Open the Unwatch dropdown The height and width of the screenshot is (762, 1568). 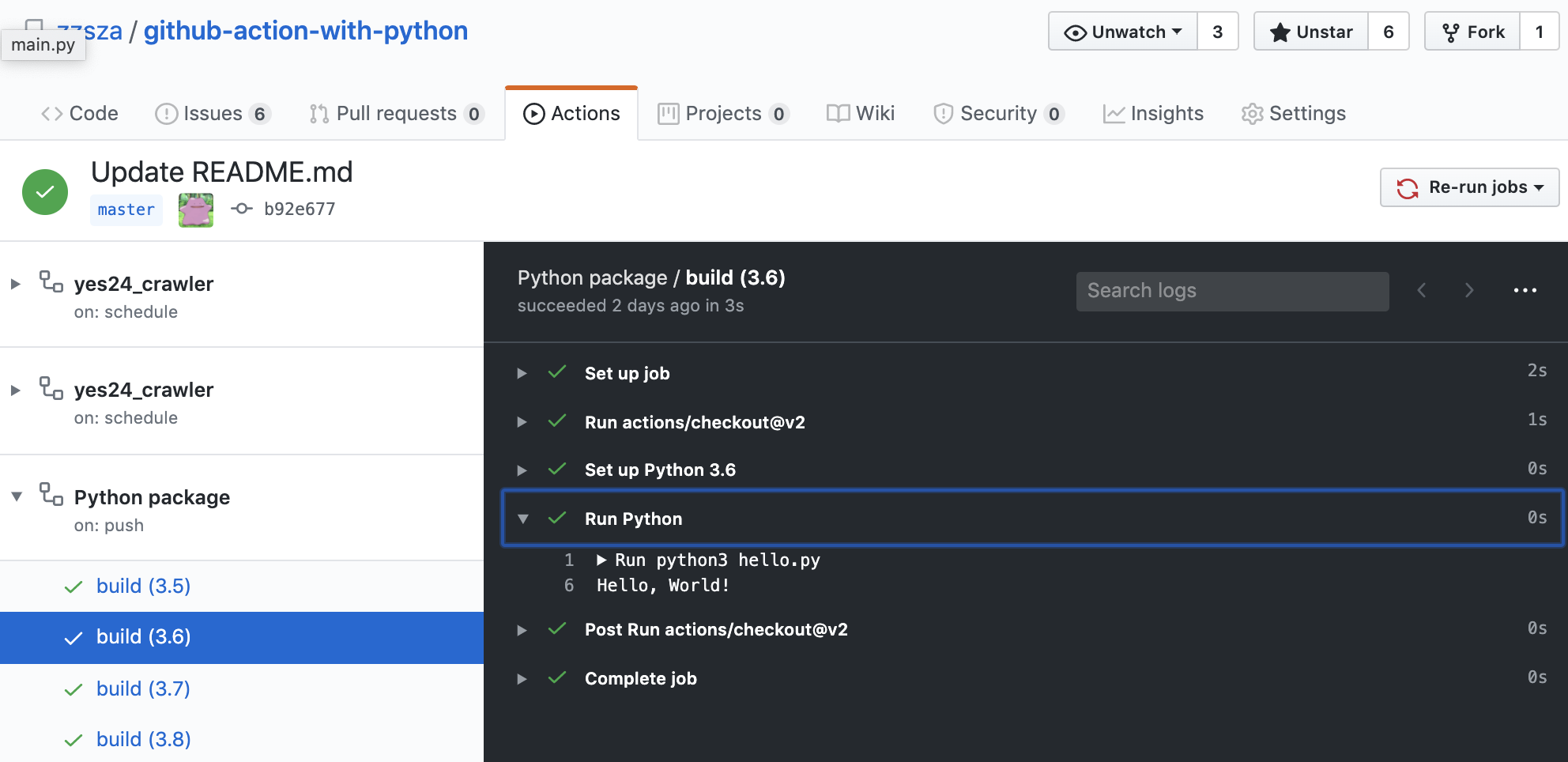click(1123, 32)
